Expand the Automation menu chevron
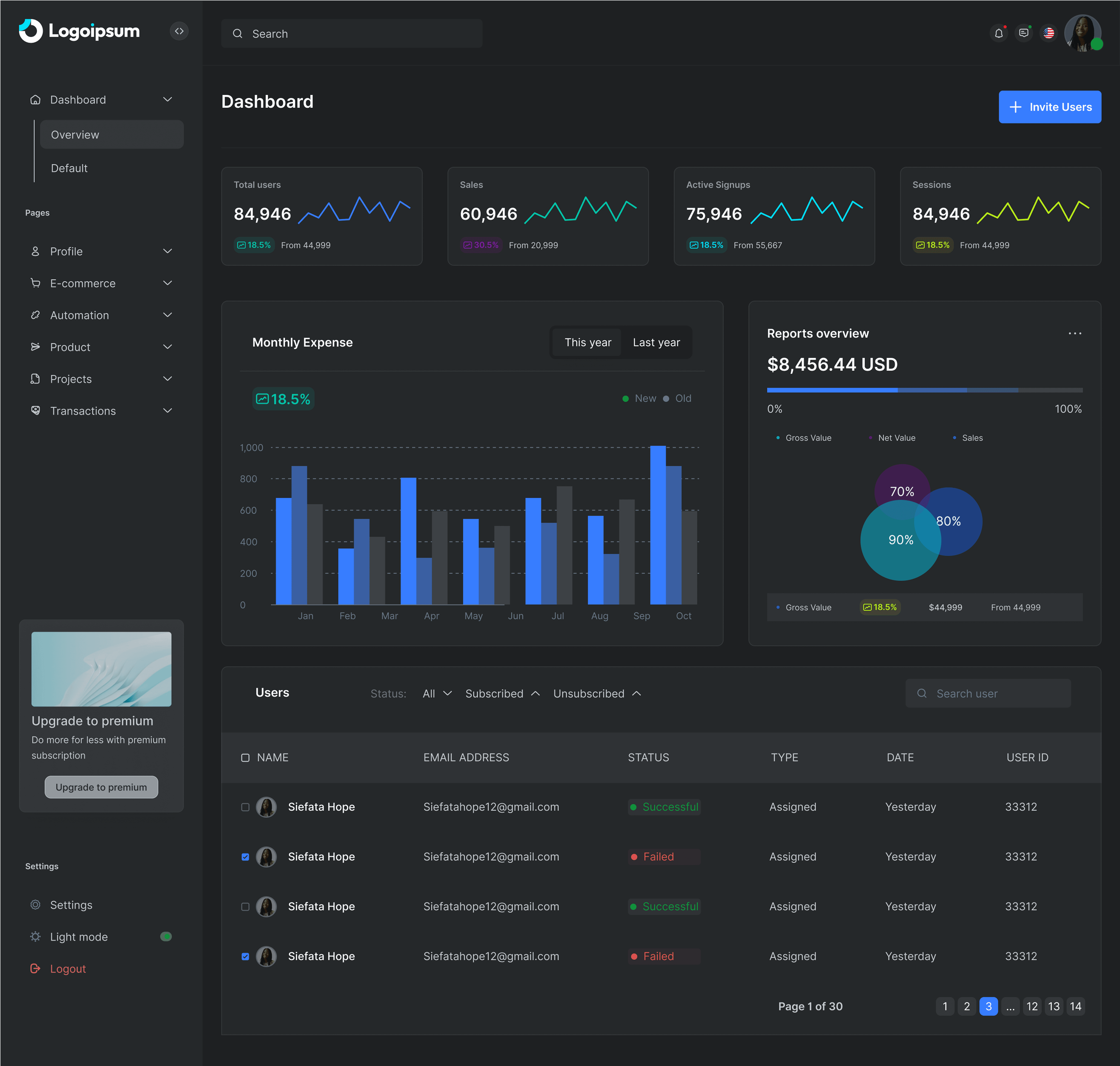This screenshot has width=1120, height=1066. click(168, 315)
